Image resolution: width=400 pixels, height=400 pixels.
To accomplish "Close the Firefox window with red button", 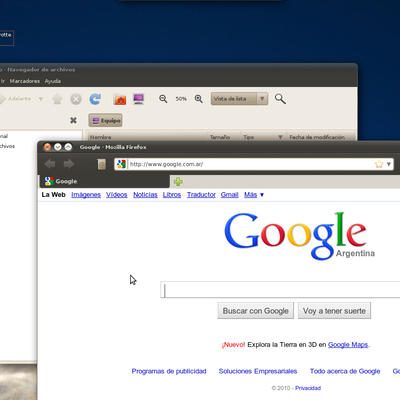I will point(47,147).
